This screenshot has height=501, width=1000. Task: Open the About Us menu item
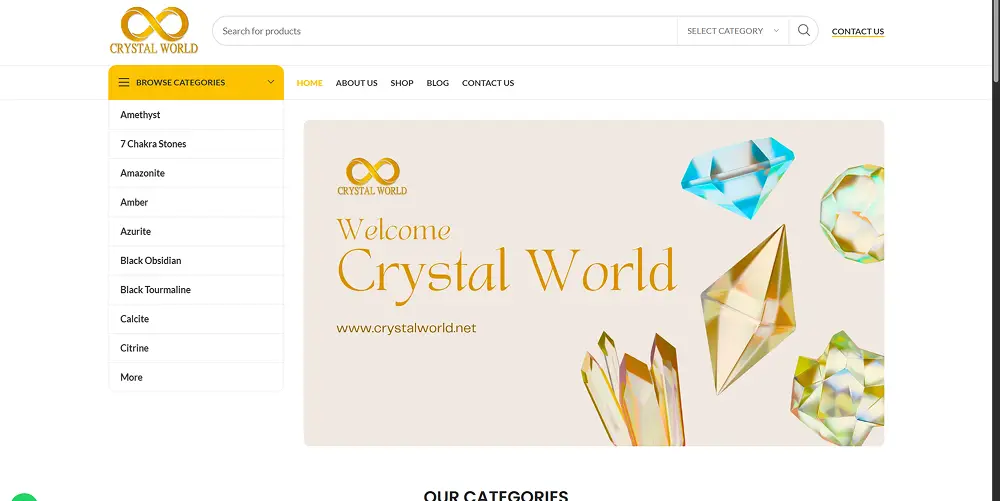click(x=357, y=83)
